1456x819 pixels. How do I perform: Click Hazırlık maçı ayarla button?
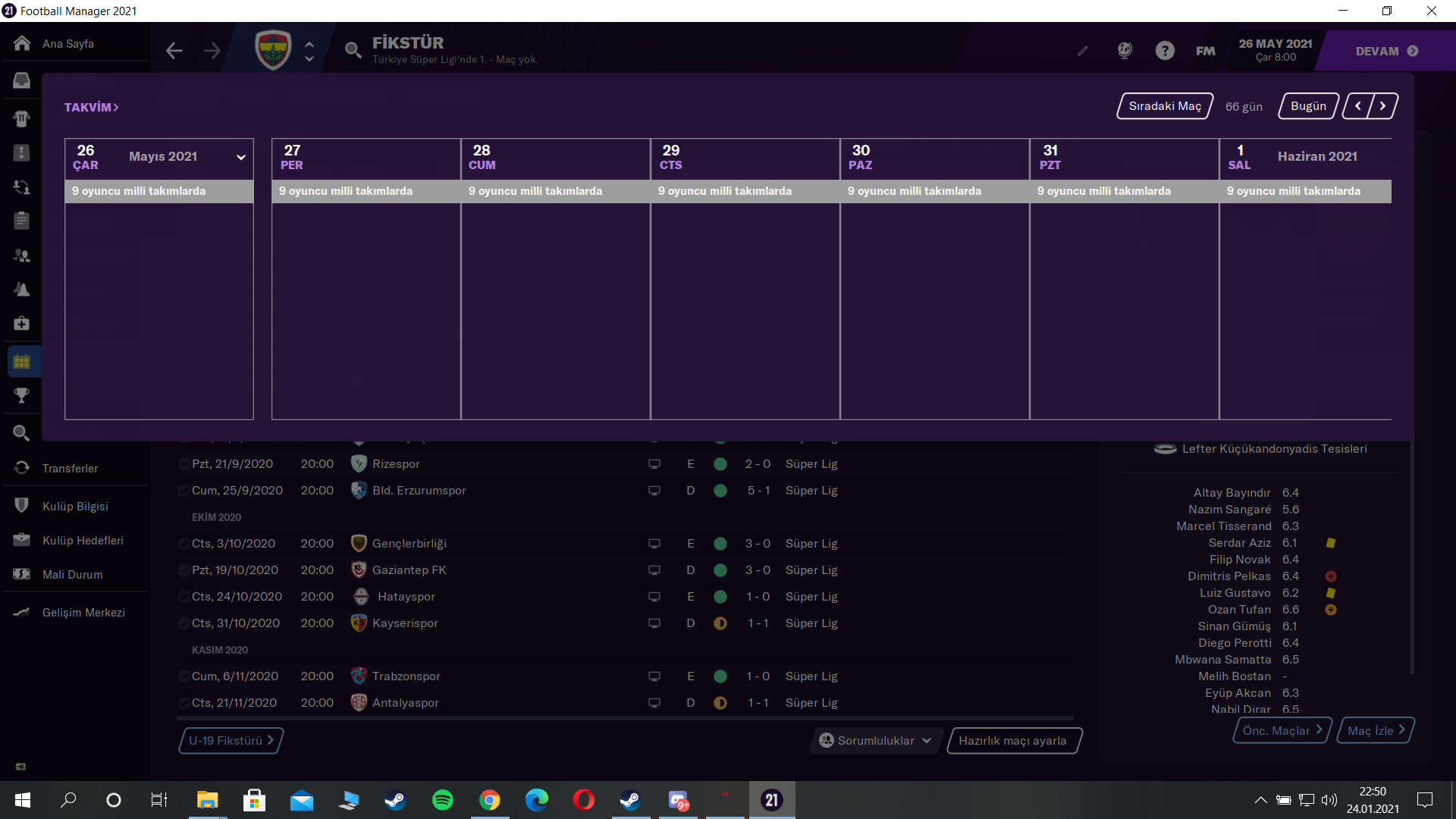[x=1013, y=741]
